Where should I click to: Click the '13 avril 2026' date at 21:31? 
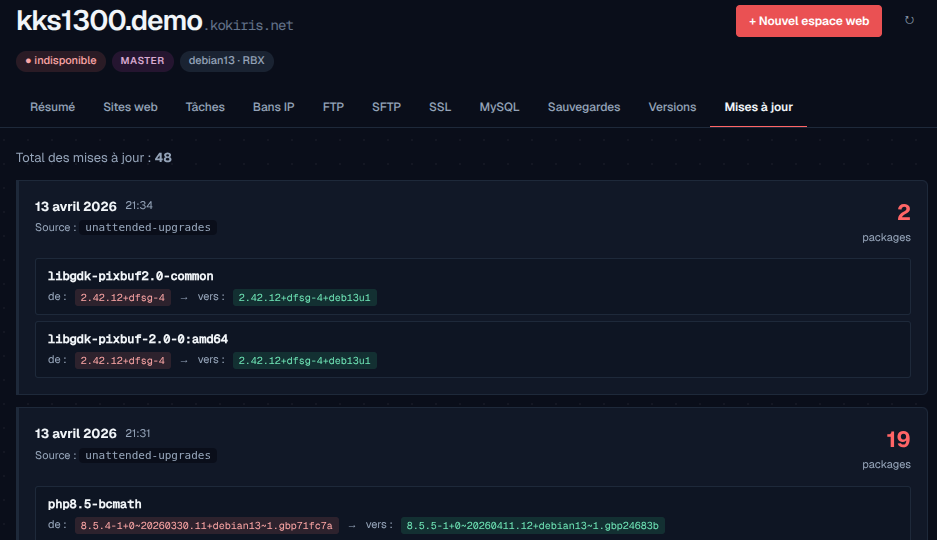coord(76,434)
